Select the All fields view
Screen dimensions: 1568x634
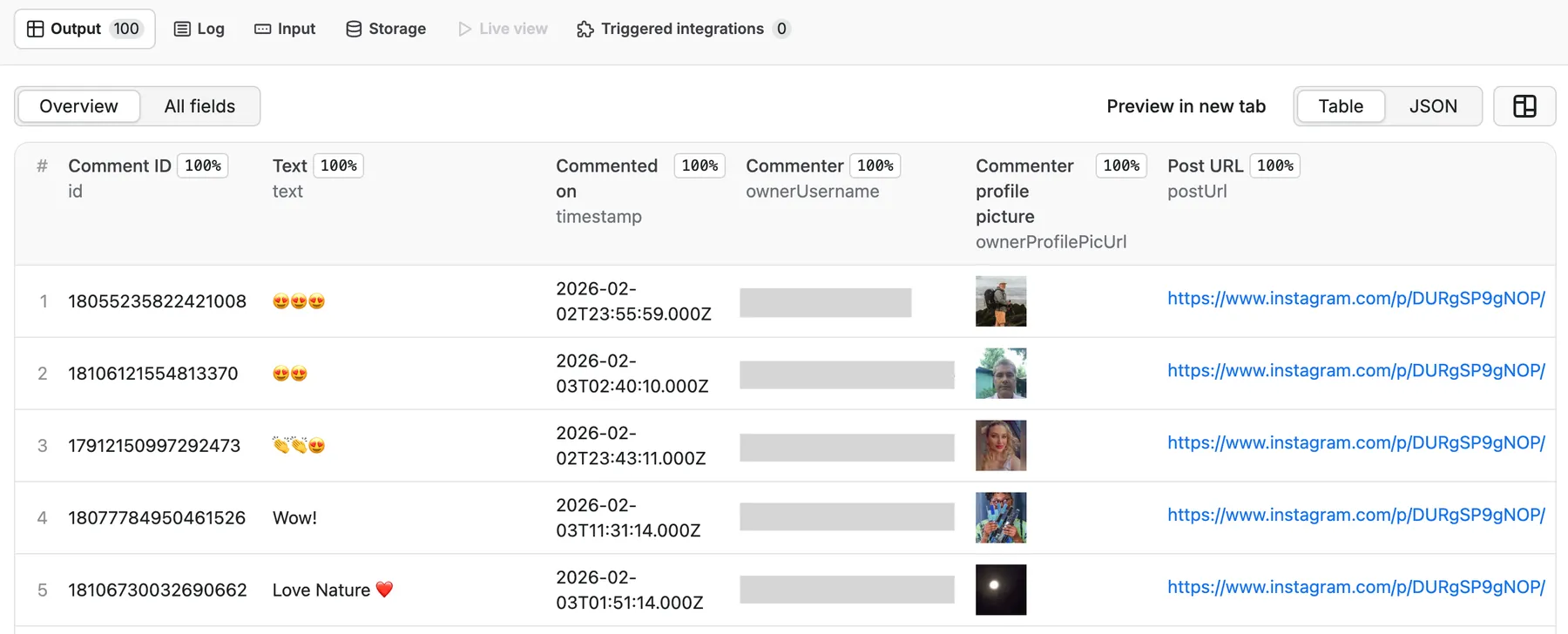click(x=199, y=106)
